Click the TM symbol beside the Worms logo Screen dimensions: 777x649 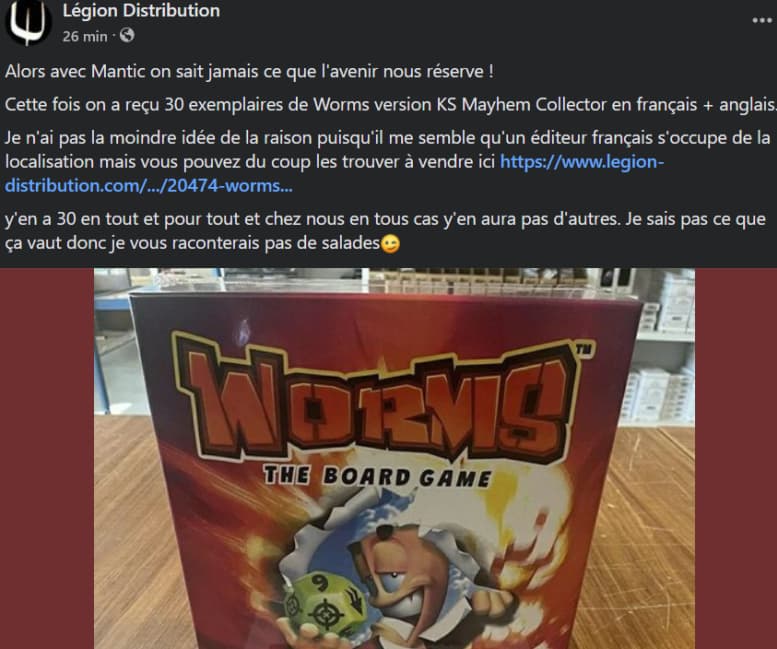point(585,348)
